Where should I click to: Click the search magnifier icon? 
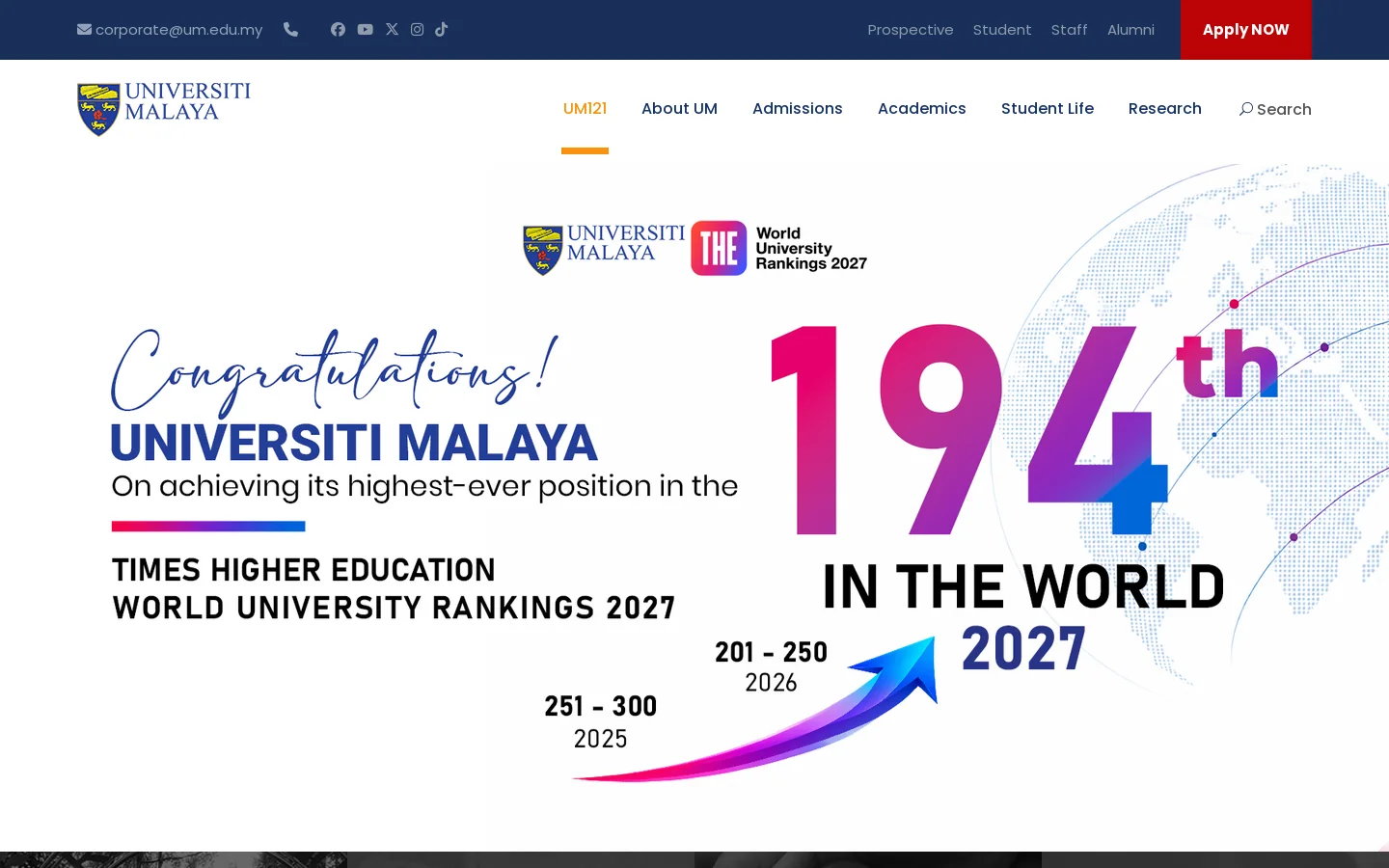1246,109
